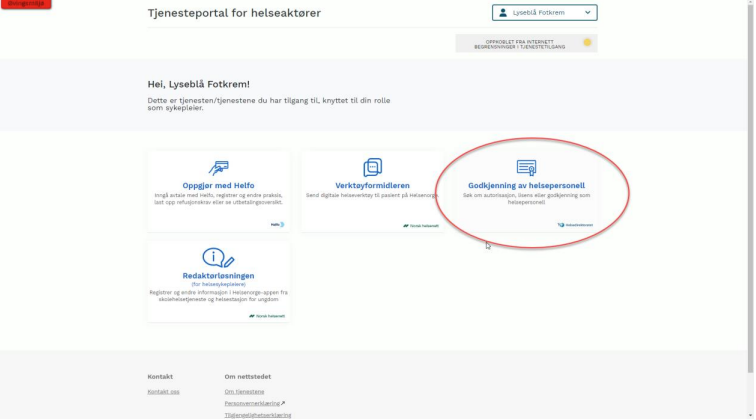Open the Oppgjør med Helfo title link

tap(218, 185)
